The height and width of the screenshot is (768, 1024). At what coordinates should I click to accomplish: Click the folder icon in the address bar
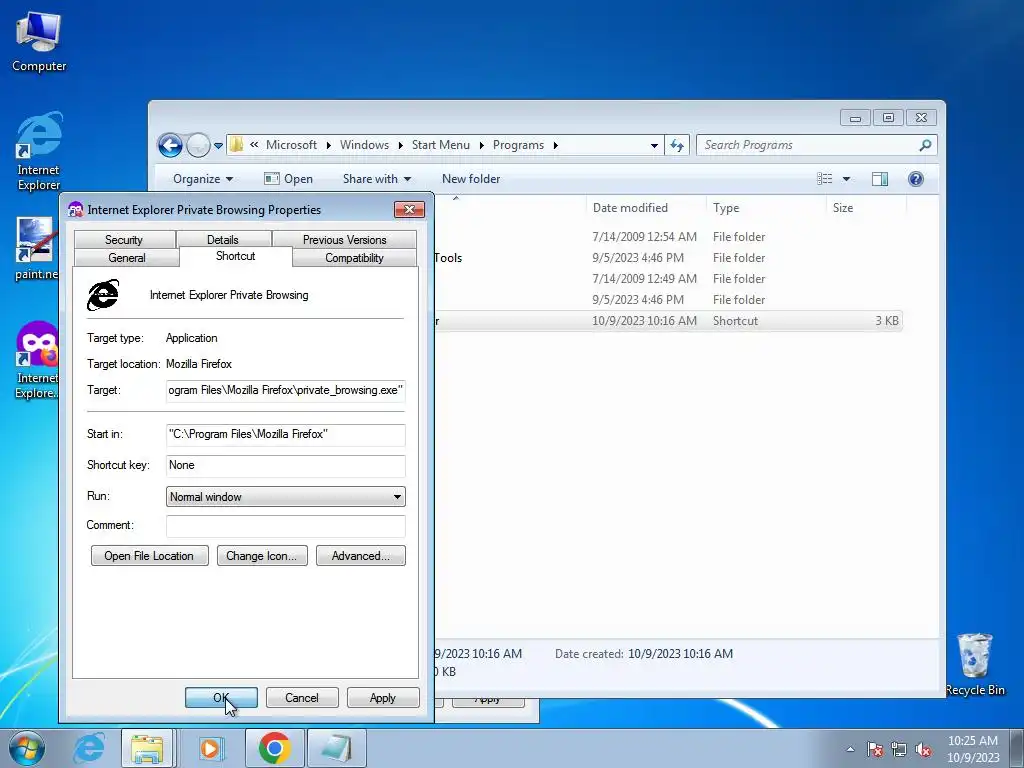coord(236,144)
